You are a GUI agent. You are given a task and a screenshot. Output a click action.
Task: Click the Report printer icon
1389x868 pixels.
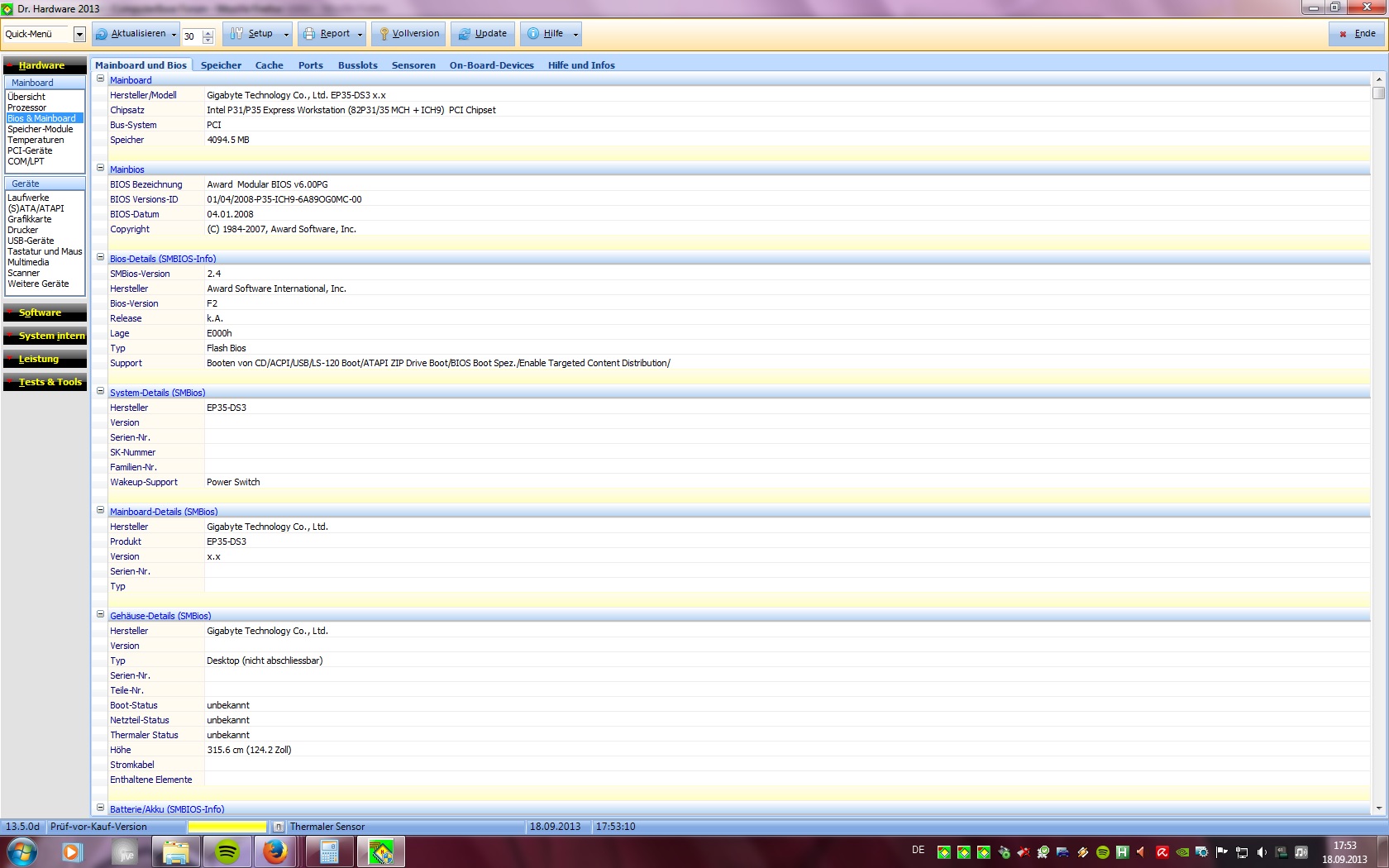(309, 34)
